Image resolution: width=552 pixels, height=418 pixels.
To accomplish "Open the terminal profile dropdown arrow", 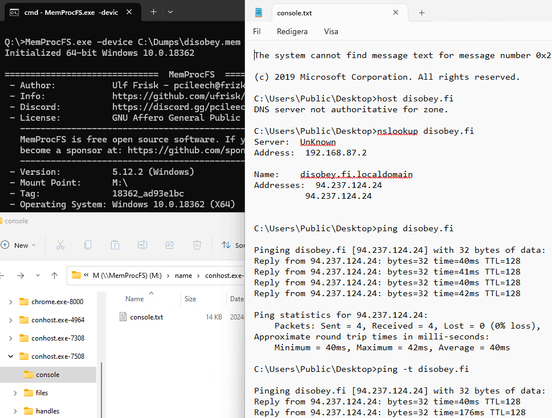I will (170, 12).
